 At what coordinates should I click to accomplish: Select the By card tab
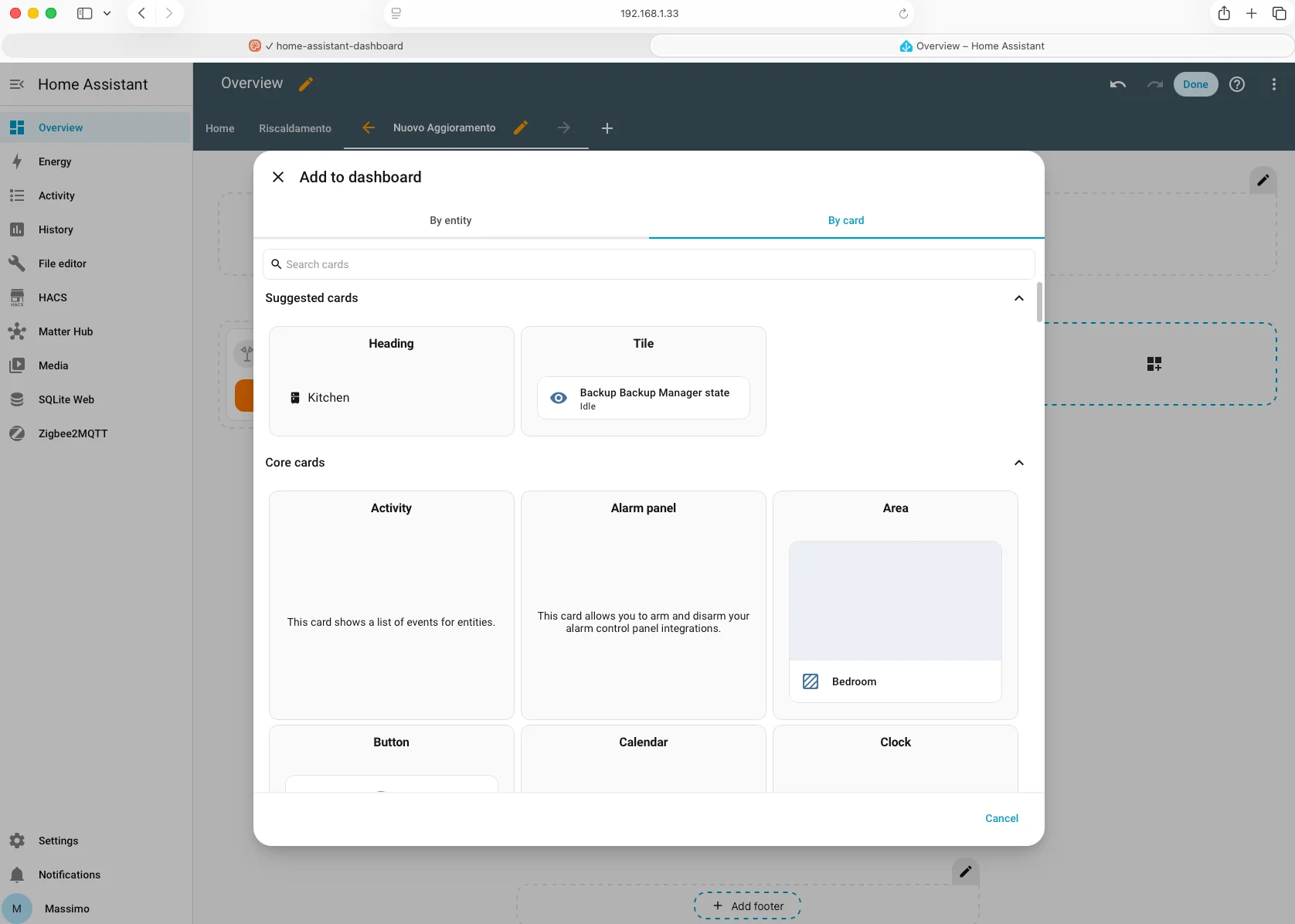[846, 220]
